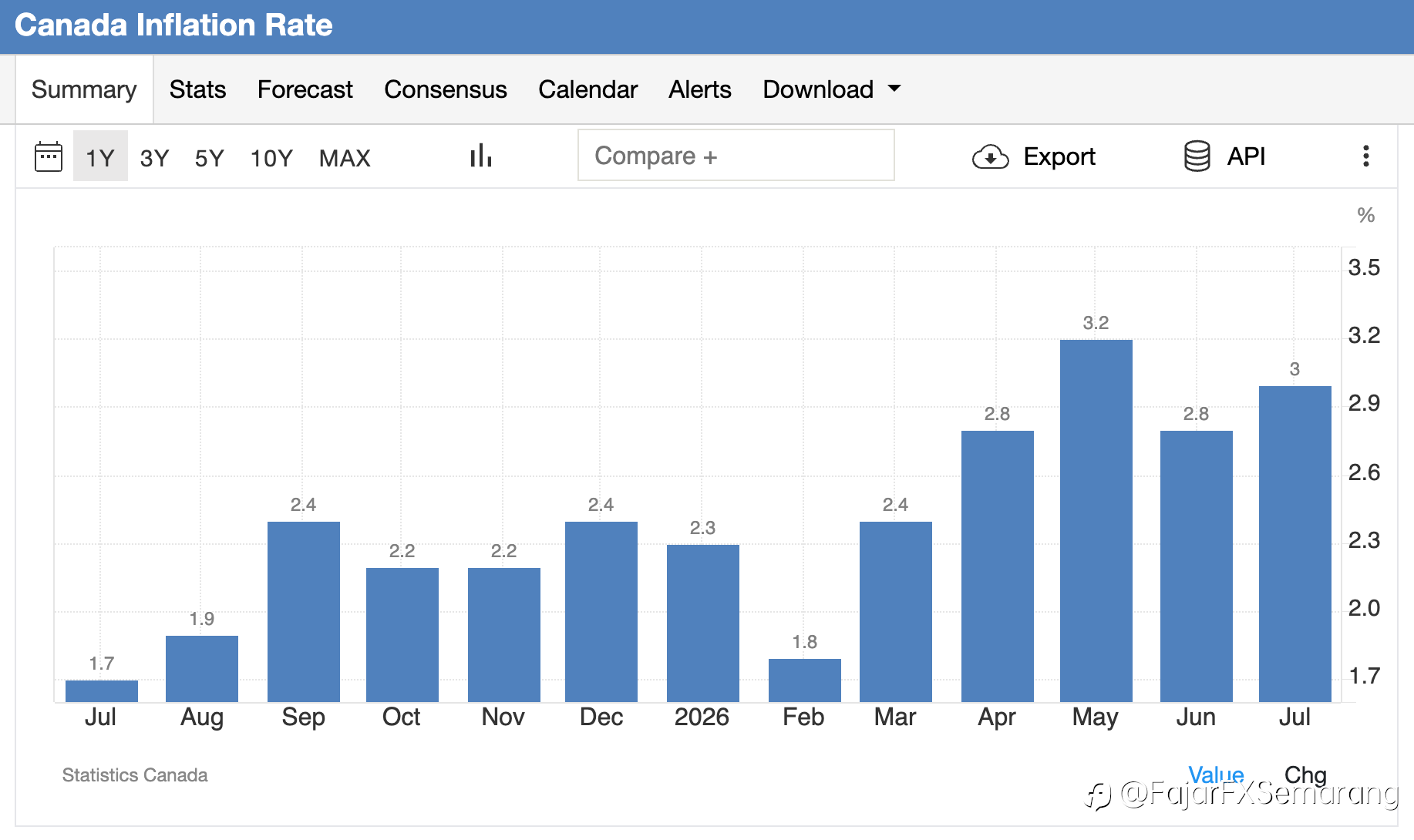This screenshot has width=1414, height=840.
Task: Open the three-dot more options menu
Action: pyautogui.click(x=1365, y=156)
